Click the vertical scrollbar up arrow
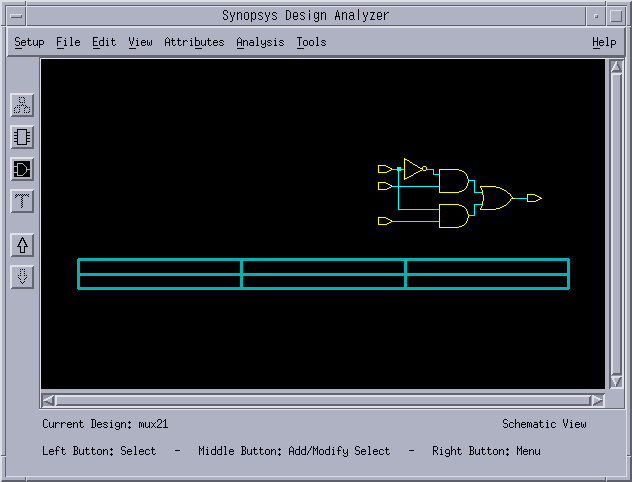 [x=616, y=67]
